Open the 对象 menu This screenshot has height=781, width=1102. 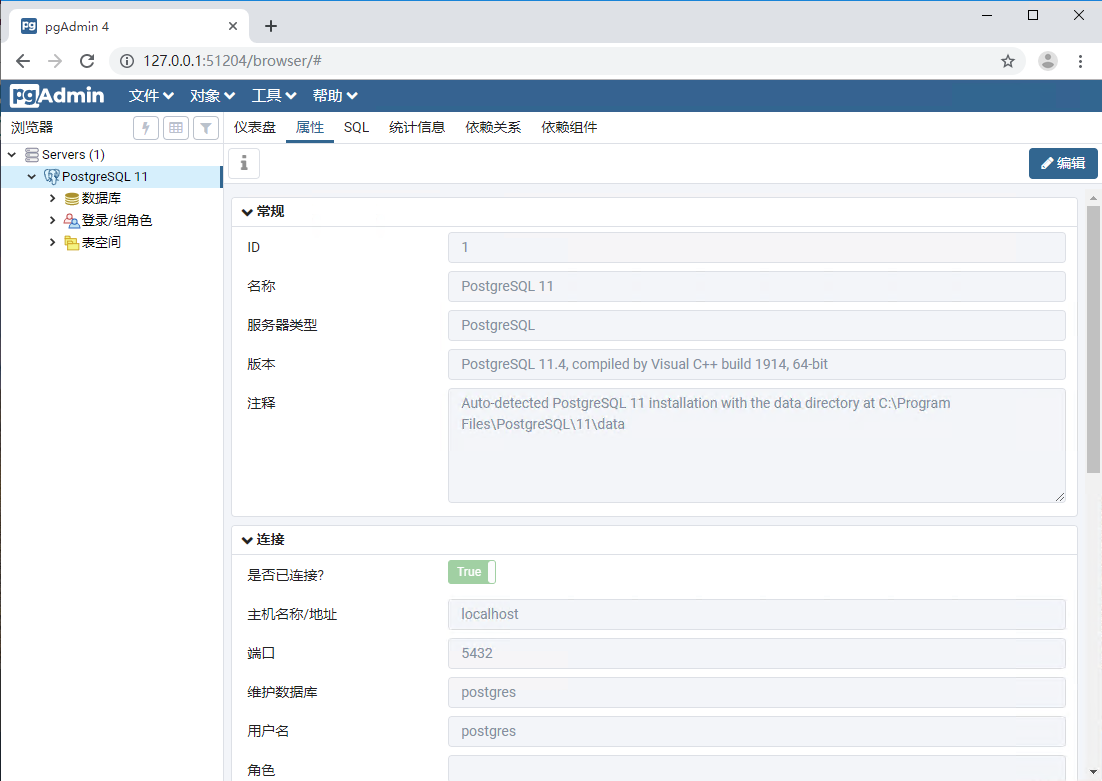tap(212, 96)
